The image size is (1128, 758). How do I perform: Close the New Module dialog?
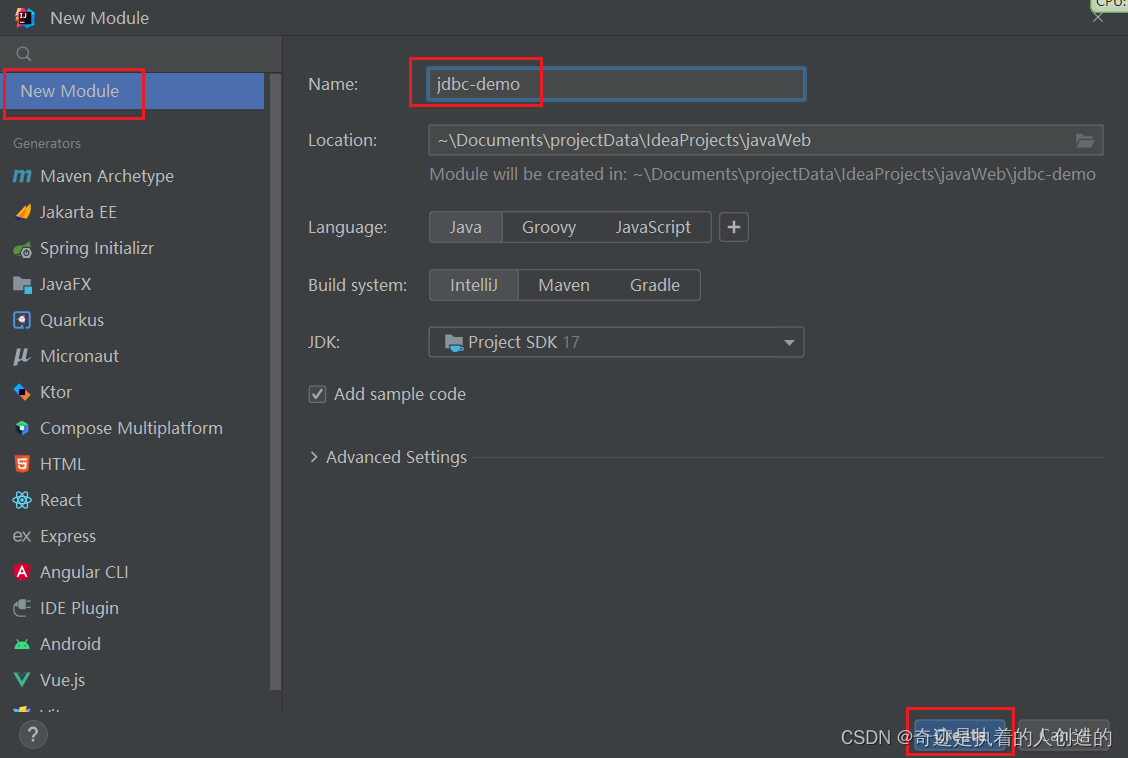point(1098,17)
